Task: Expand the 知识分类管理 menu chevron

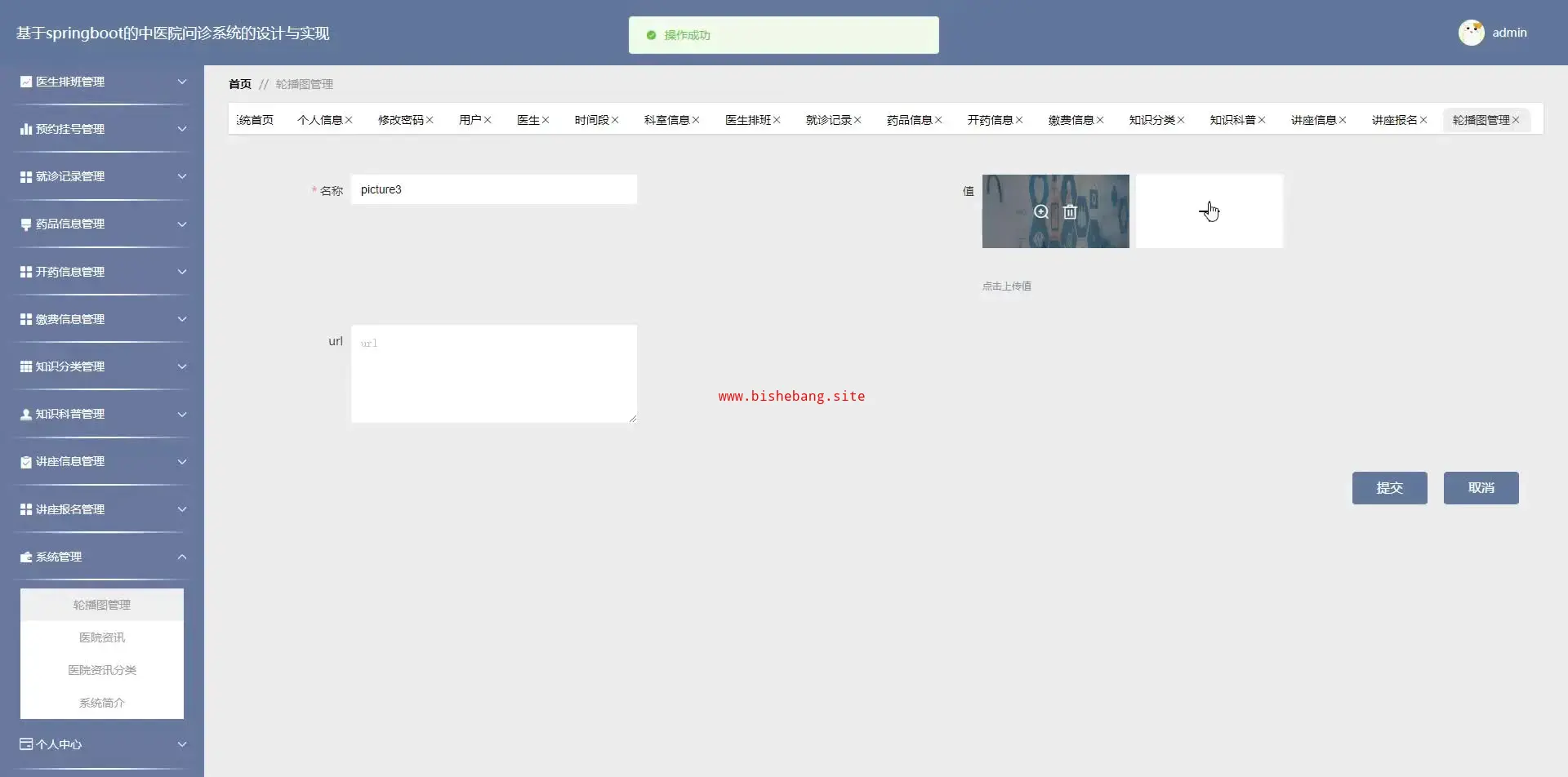Action: click(x=182, y=366)
